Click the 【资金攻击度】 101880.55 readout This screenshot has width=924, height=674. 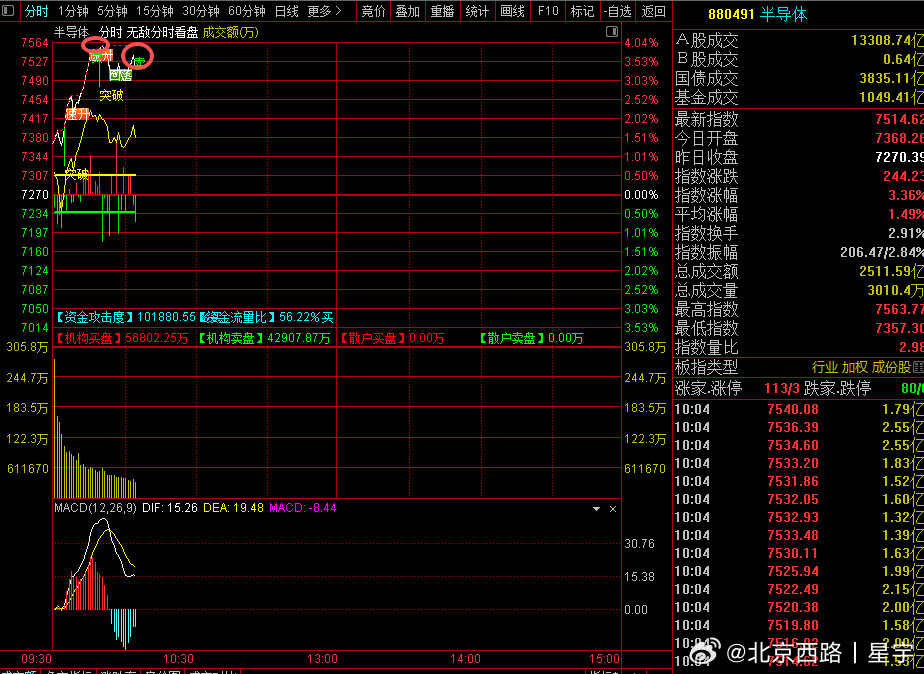tap(126, 318)
